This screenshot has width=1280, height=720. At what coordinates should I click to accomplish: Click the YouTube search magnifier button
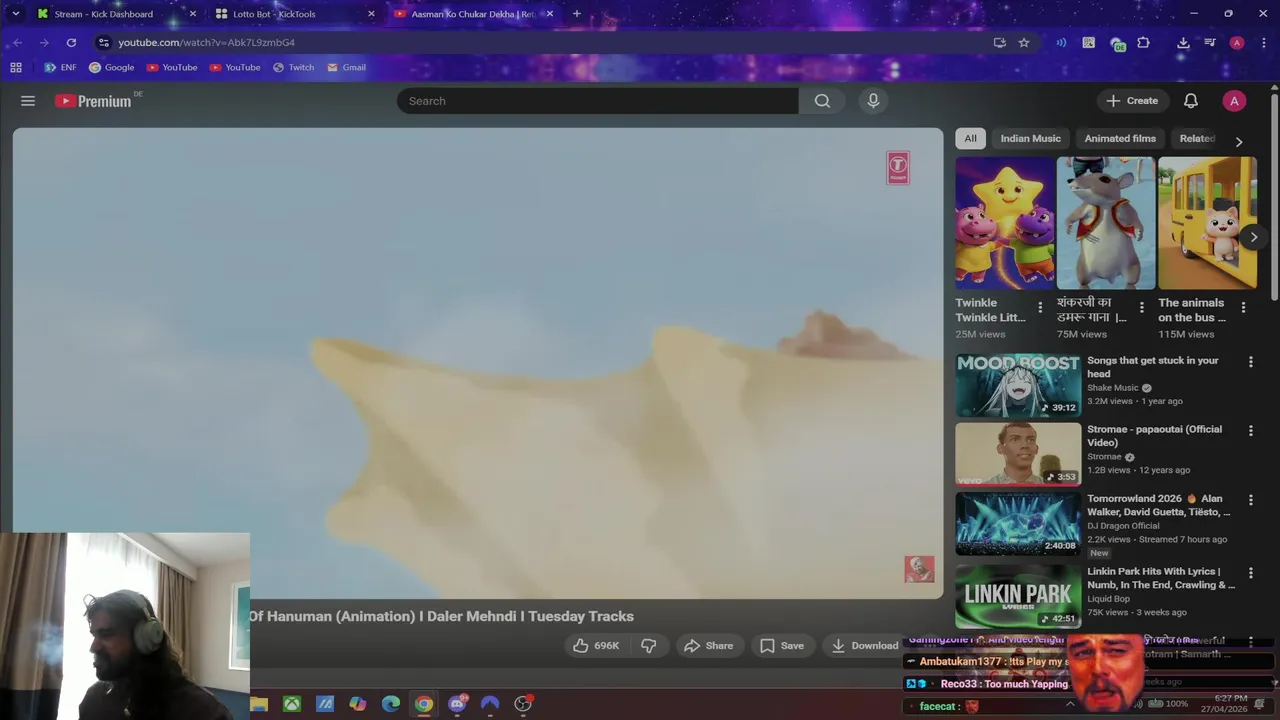pyautogui.click(x=822, y=101)
